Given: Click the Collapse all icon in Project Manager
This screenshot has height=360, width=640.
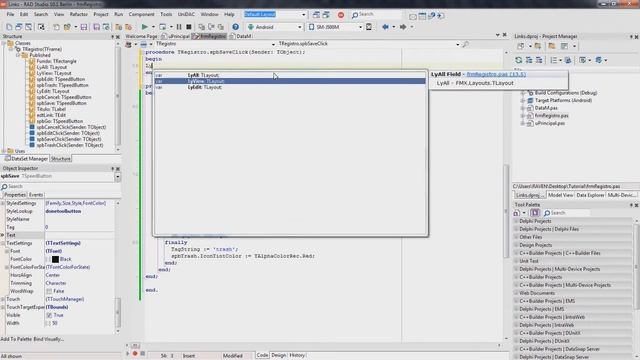Looking at the screenshot, I should [x=539, y=60].
